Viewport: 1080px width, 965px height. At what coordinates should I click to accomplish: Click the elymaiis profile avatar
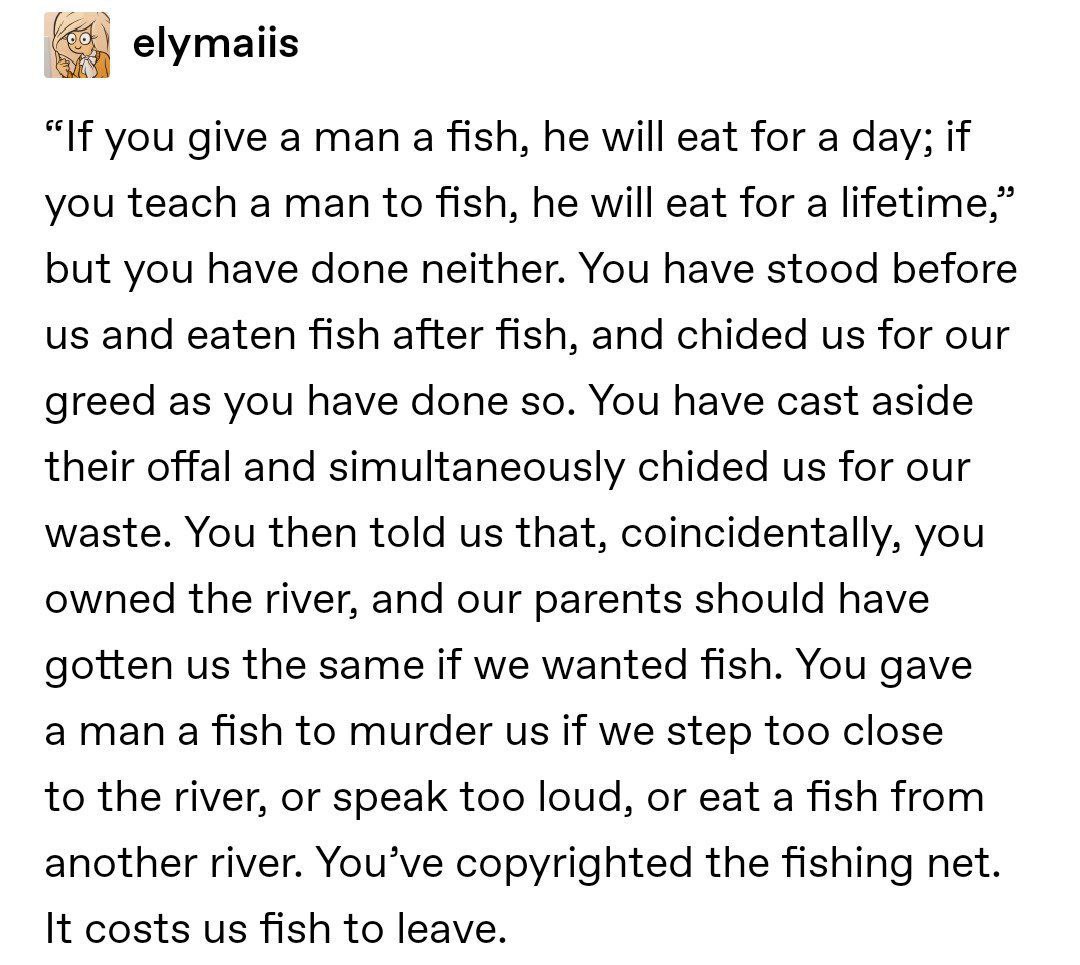[x=76, y=46]
